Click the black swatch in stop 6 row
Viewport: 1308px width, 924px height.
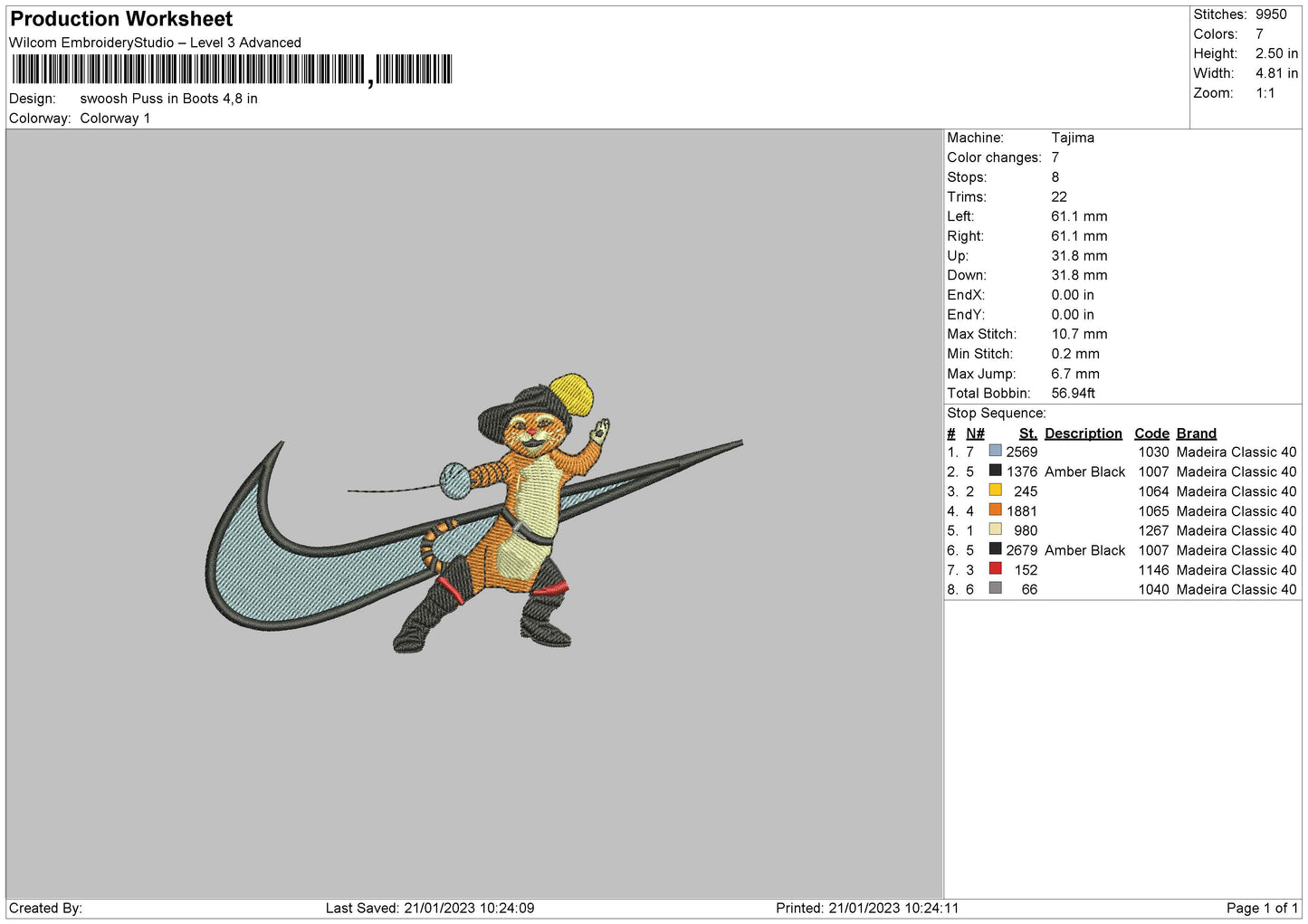click(x=995, y=549)
